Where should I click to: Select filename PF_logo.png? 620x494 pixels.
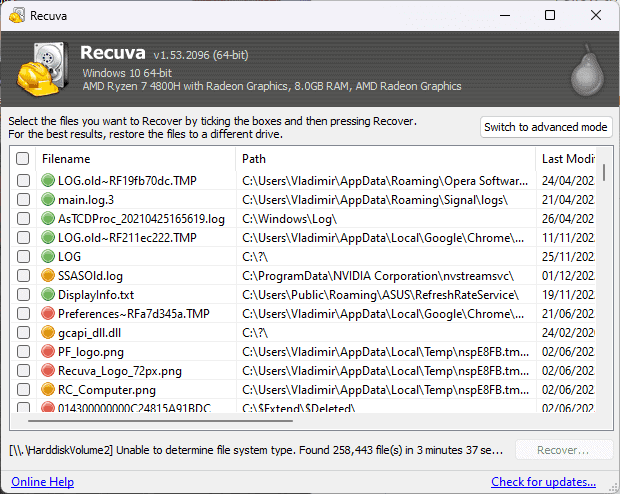(x=91, y=352)
